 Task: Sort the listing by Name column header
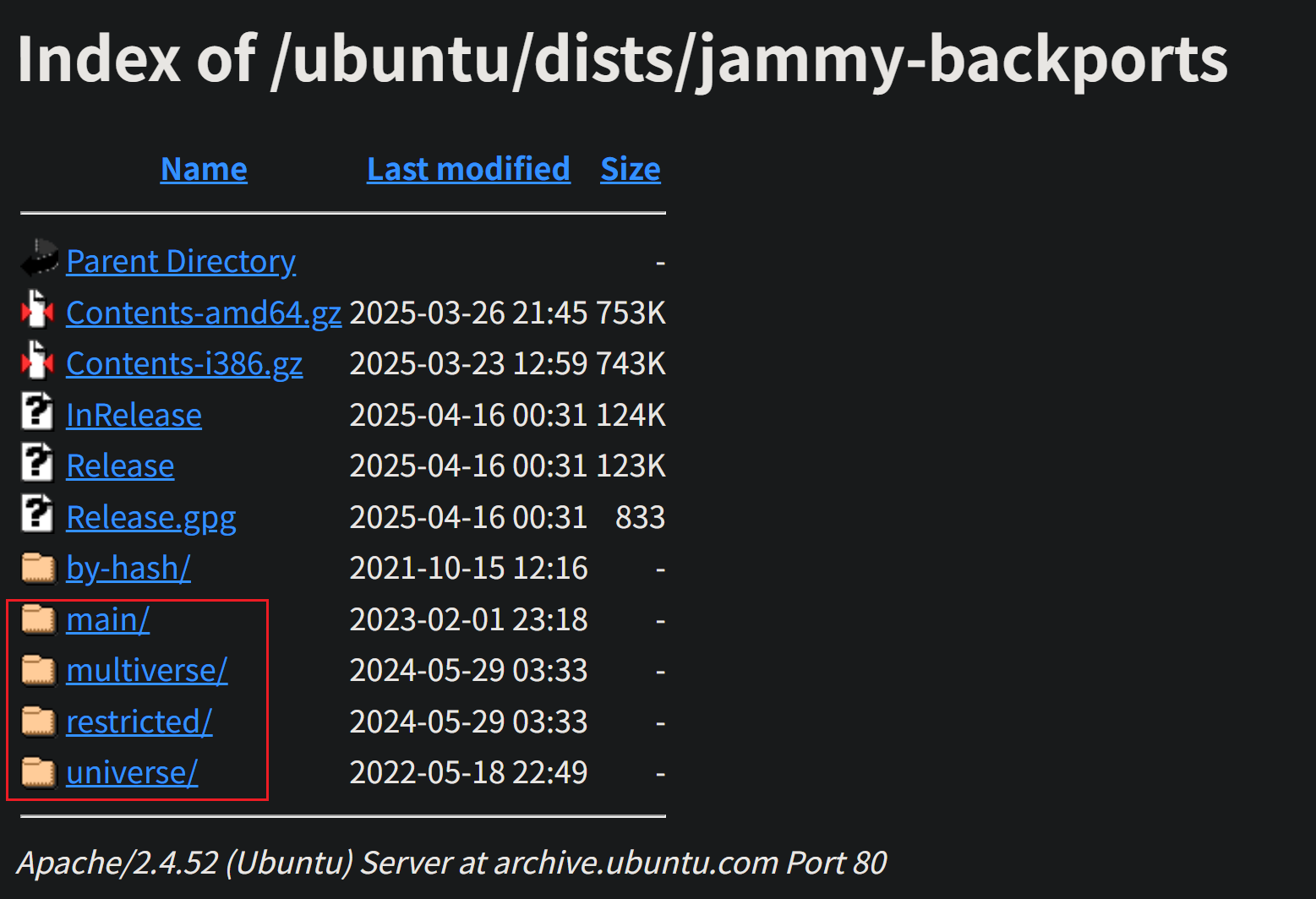coord(204,169)
